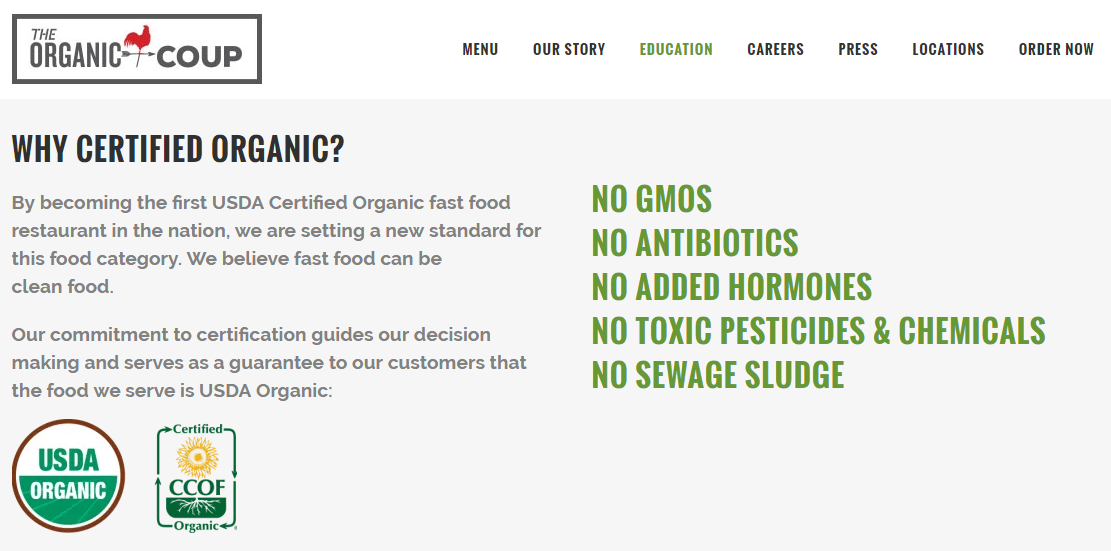Image resolution: width=1111 pixels, height=551 pixels.
Task: Click the No Antibiotics line
Action: pos(695,243)
